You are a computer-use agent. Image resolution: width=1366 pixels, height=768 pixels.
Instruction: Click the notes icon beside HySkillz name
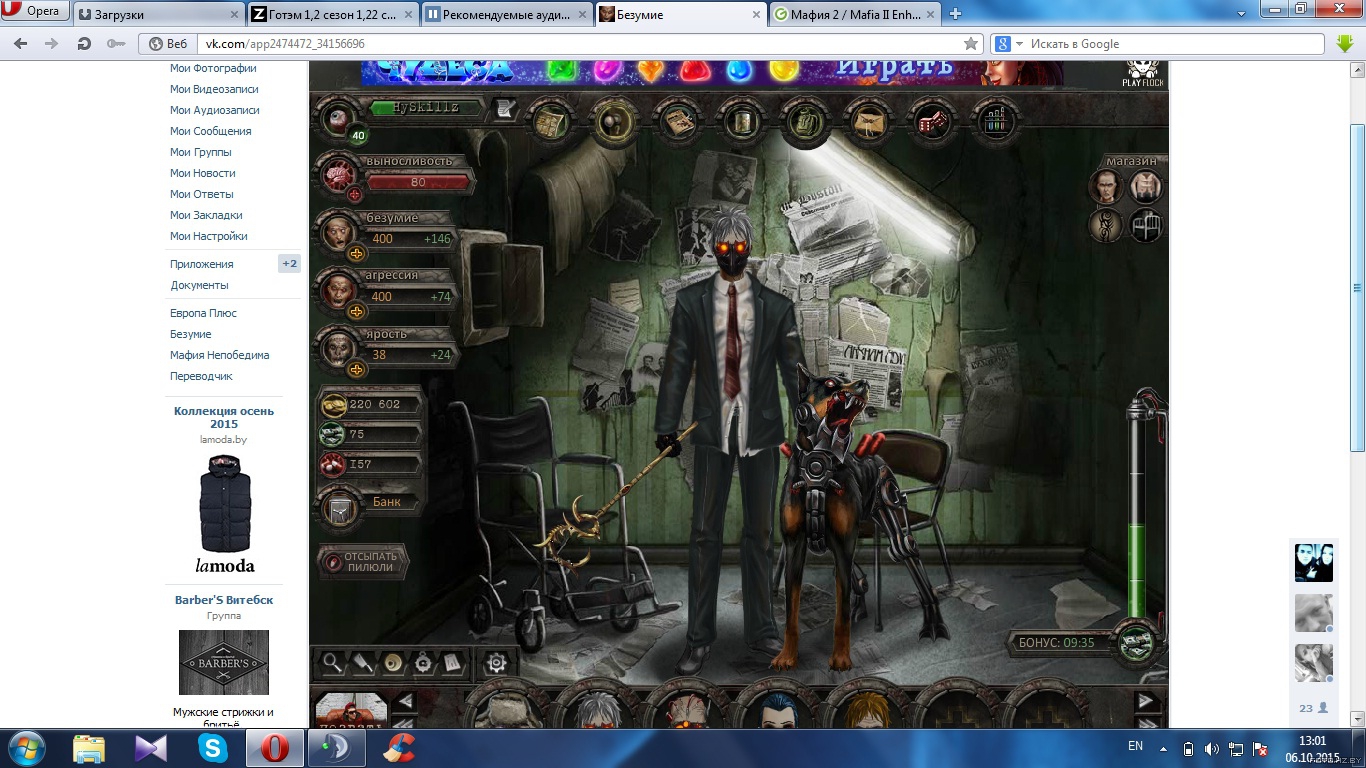[x=505, y=109]
